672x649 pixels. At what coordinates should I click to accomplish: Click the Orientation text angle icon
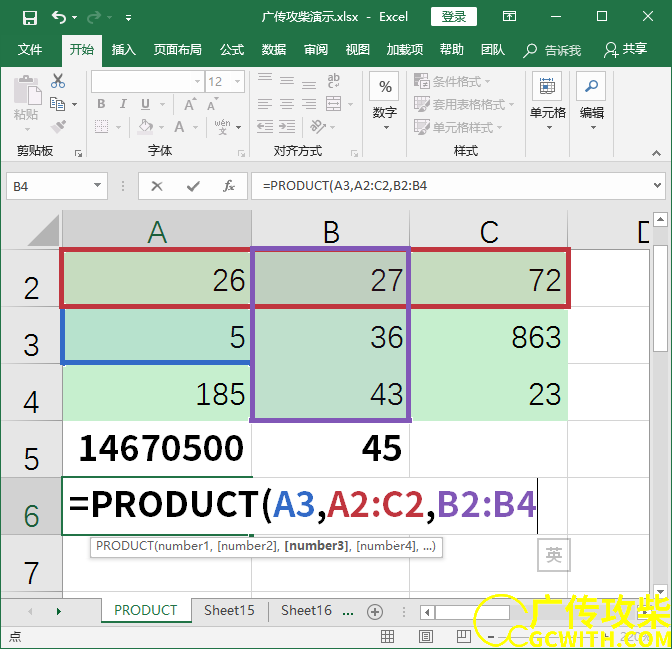pyautogui.click(x=318, y=127)
